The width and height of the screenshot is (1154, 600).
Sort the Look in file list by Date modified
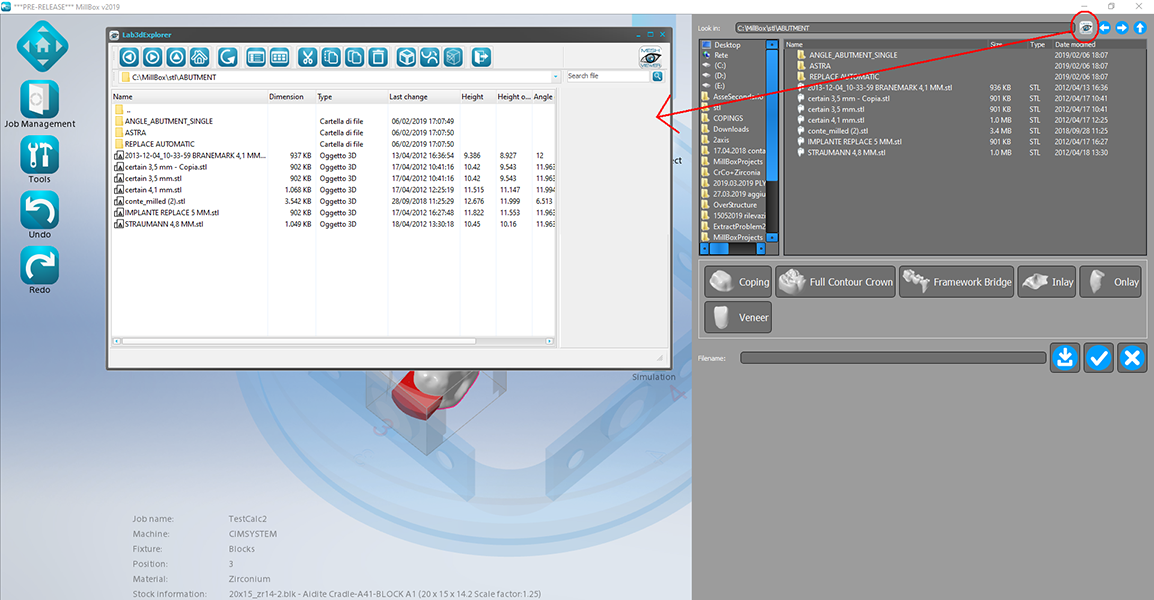(1075, 44)
